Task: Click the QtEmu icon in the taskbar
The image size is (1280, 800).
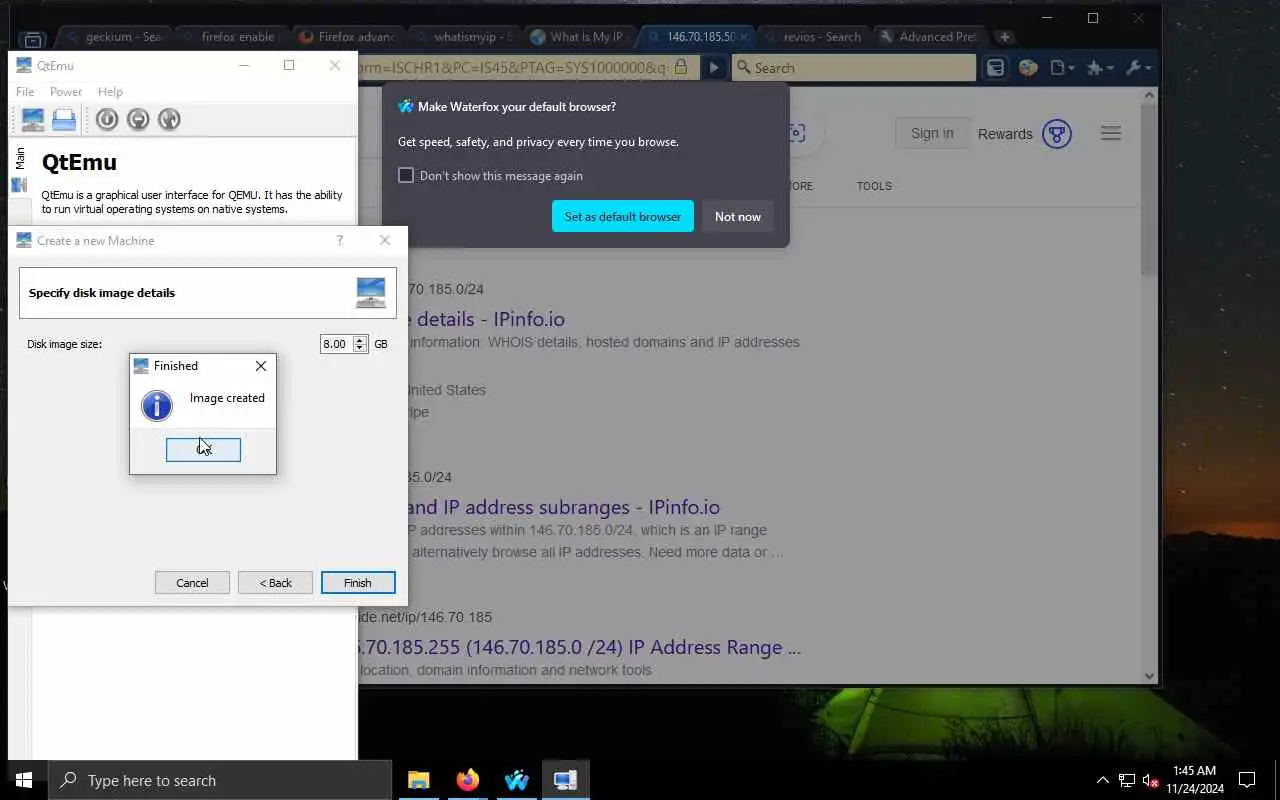Action: (565, 780)
